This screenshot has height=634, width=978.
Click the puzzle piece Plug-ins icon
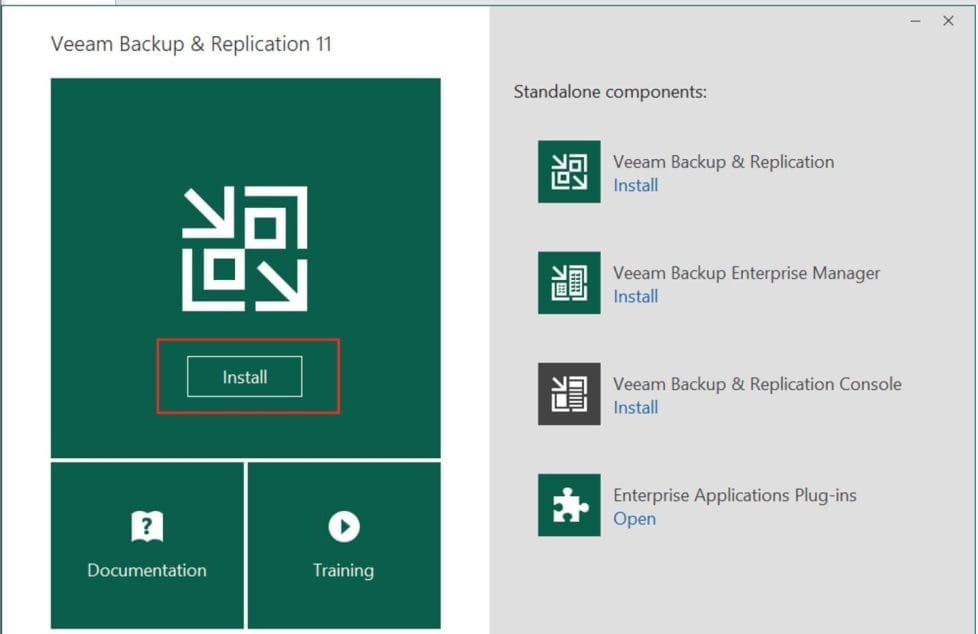(569, 505)
